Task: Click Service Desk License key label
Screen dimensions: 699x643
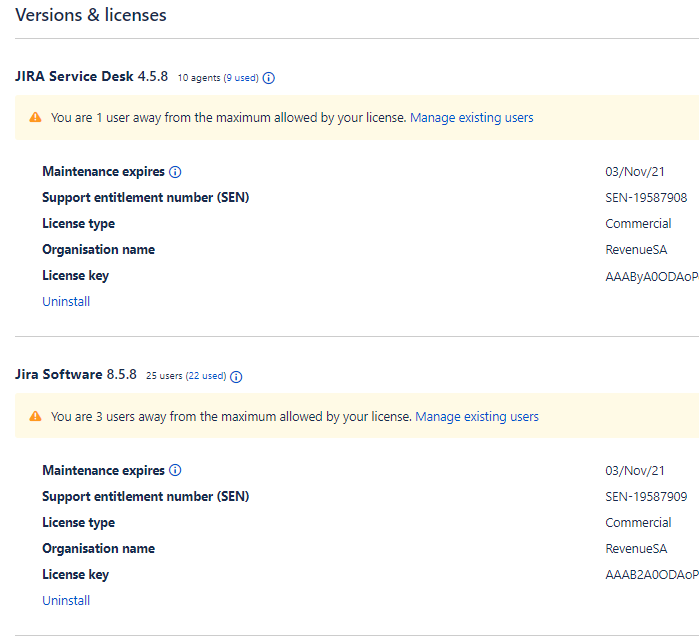Action: pos(75,276)
